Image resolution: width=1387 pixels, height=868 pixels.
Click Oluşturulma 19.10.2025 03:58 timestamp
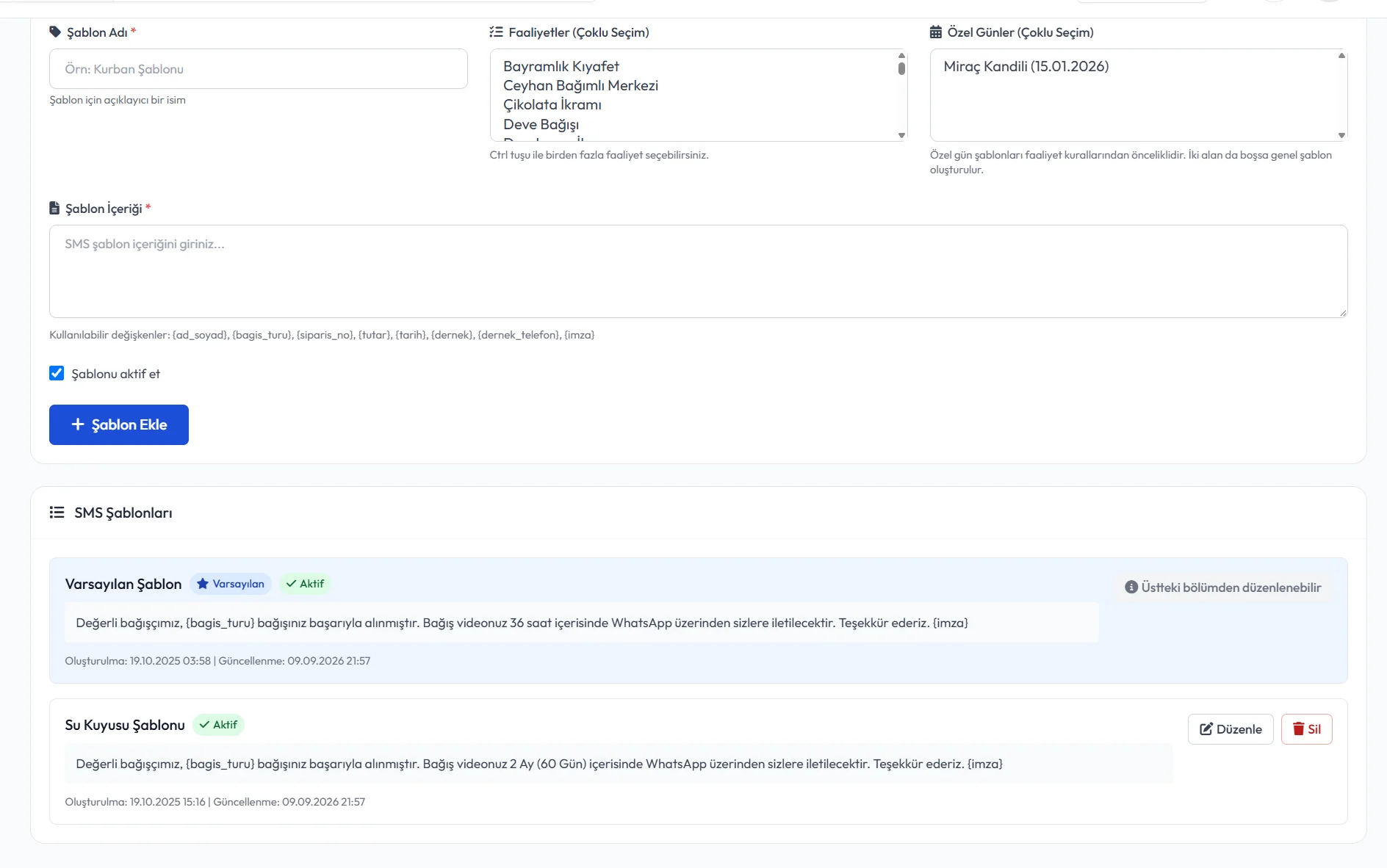138,661
